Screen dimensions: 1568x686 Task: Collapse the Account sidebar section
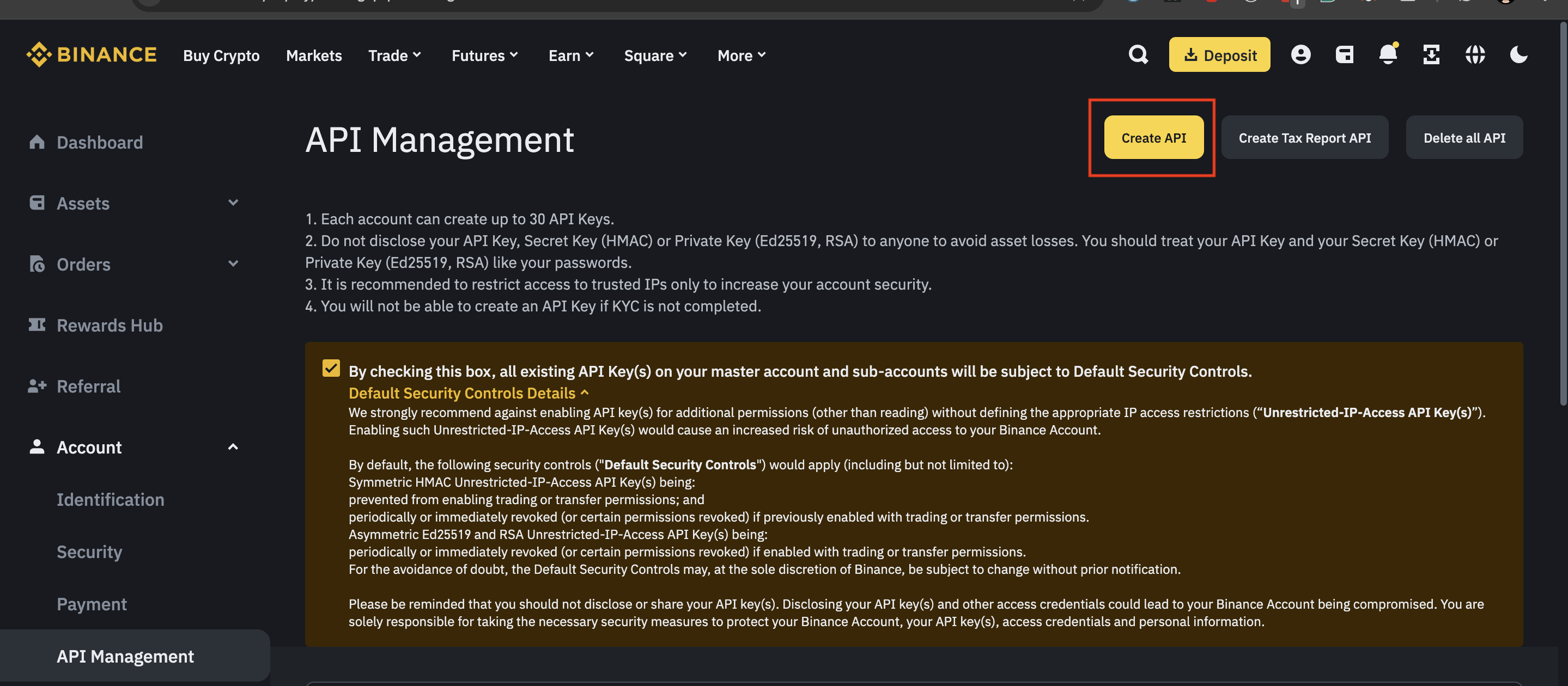(233, 446)
